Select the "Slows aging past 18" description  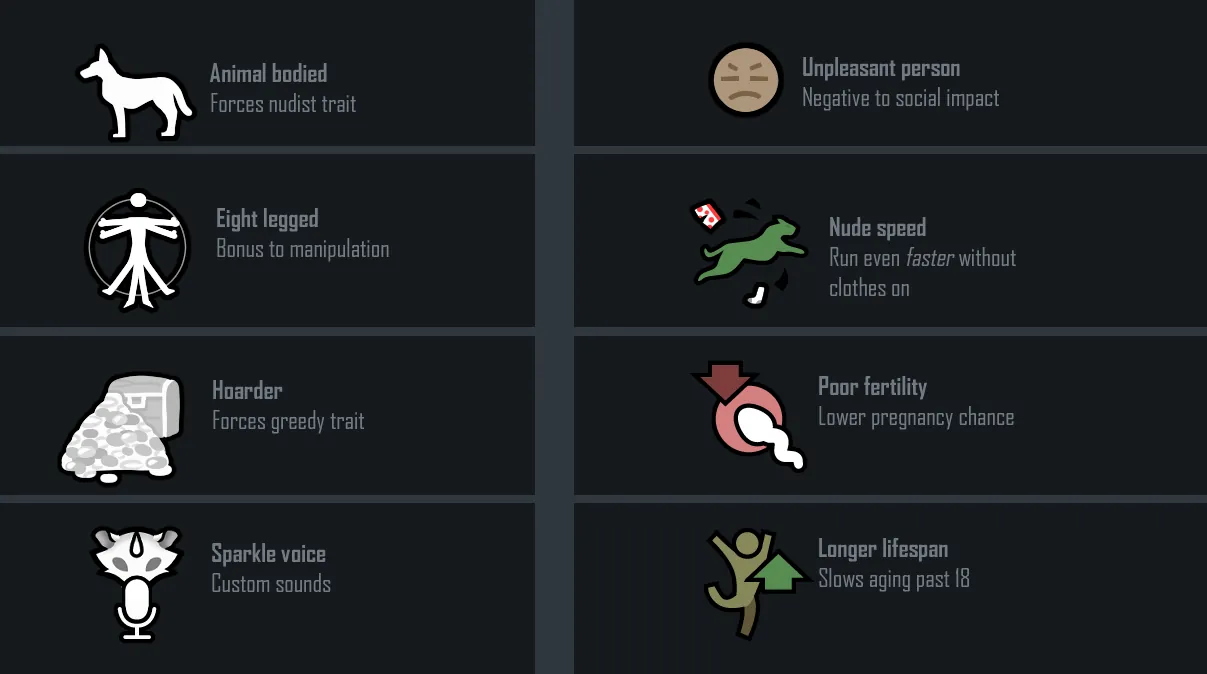coord(893,579)
